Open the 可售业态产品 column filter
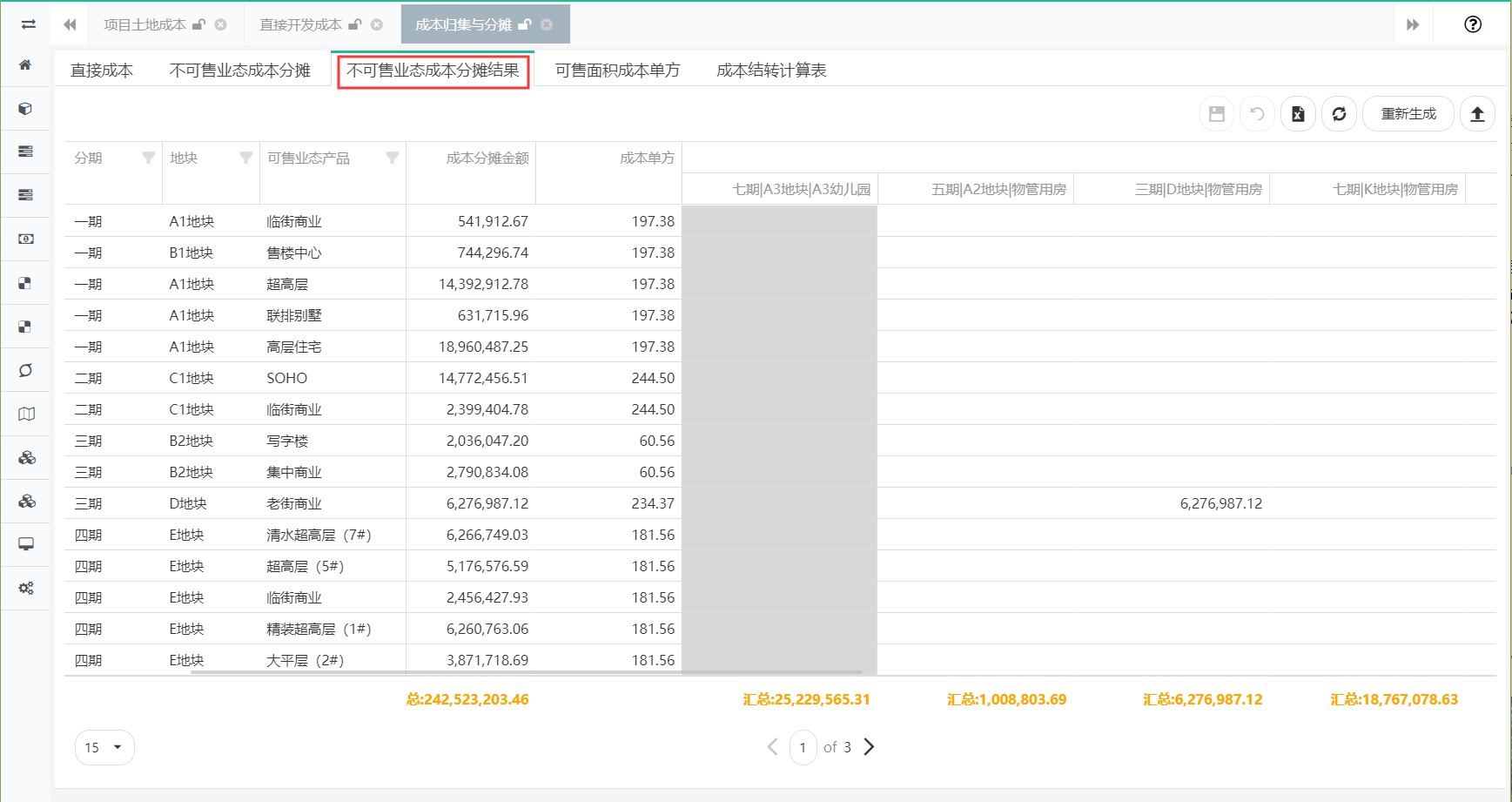The width and height of the screenshot is (1512, 802). pyautogui.click(x=392, y=158)
